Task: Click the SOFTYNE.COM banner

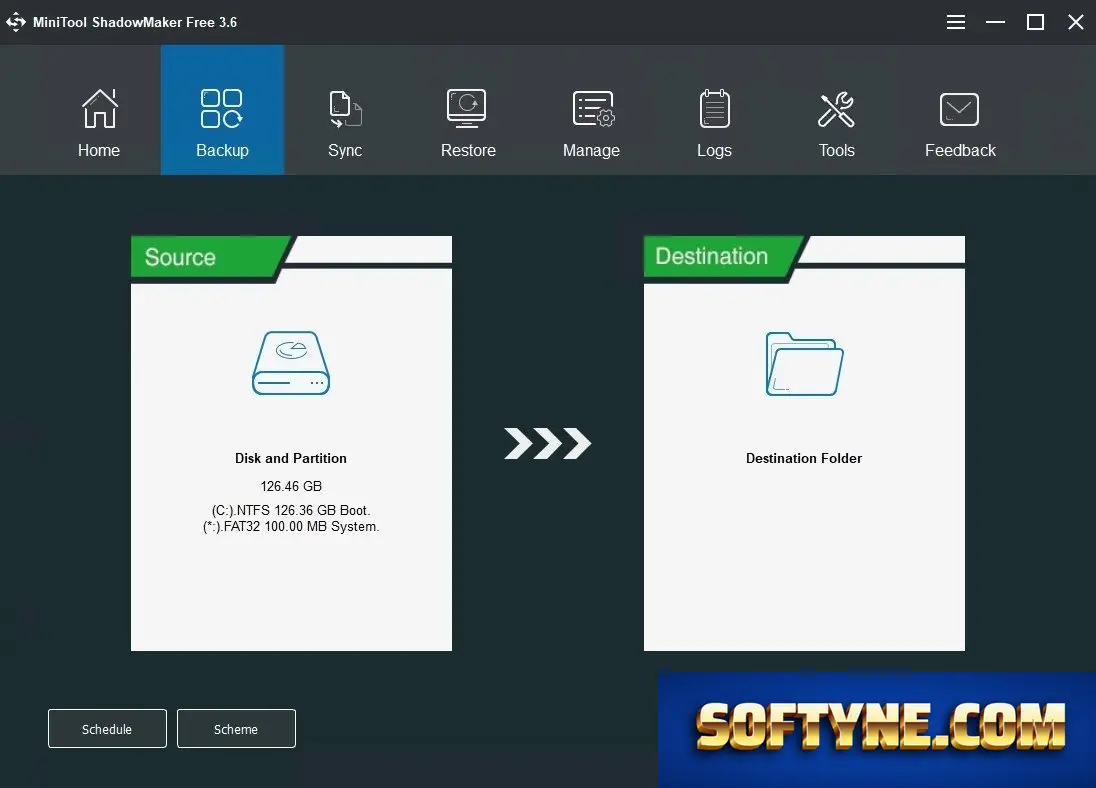Action: coord(877,729)
